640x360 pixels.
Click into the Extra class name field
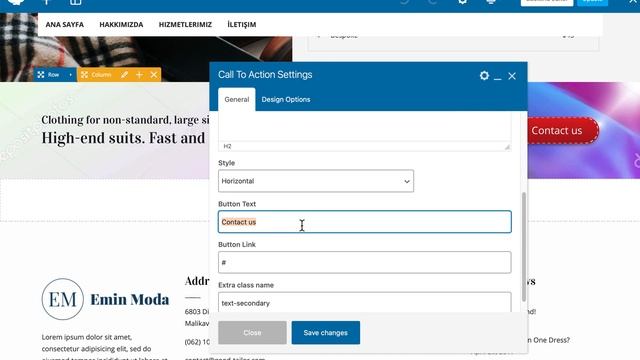pos(364,302)
